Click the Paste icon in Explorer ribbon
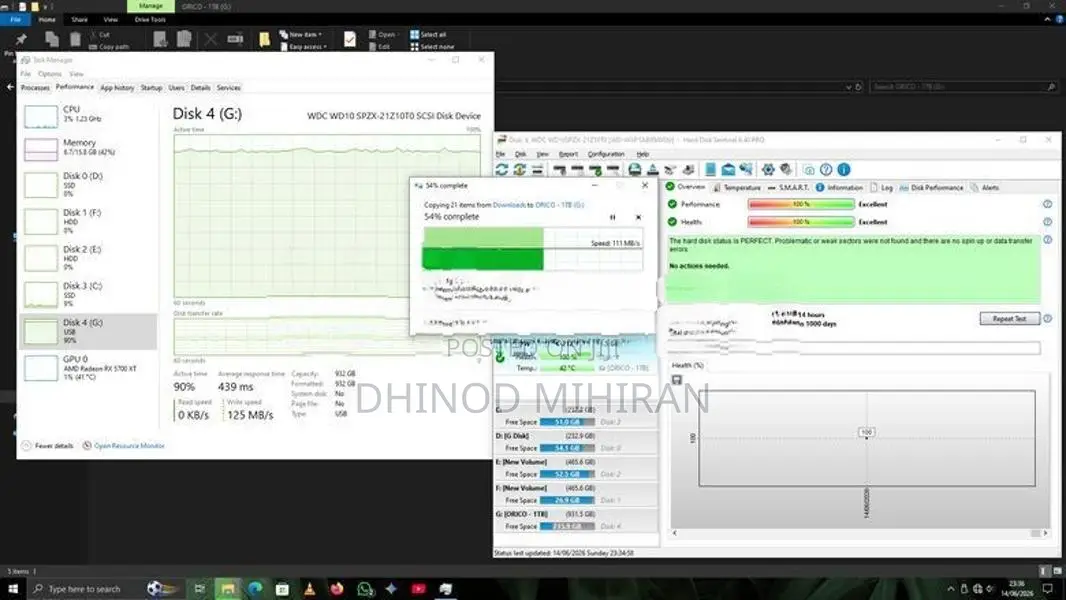The height and width of the screenshot is (600, 1066). pos(75,39)
